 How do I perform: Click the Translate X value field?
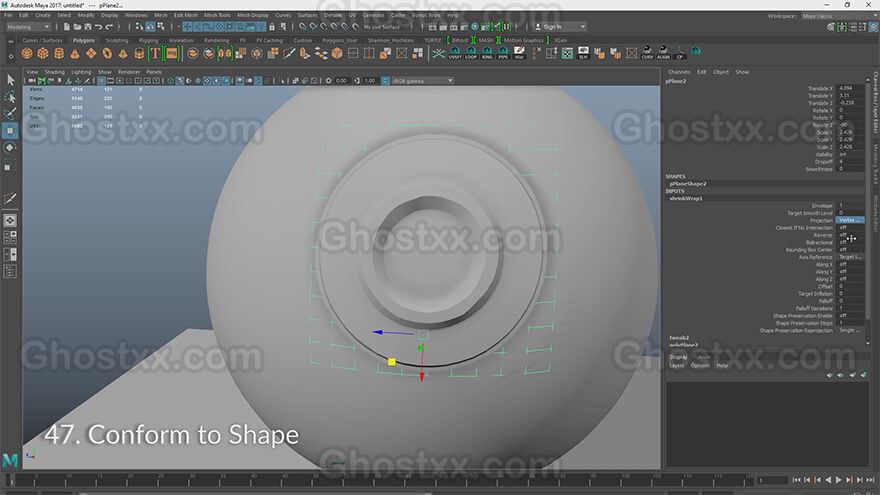click(x=850, y=89)
